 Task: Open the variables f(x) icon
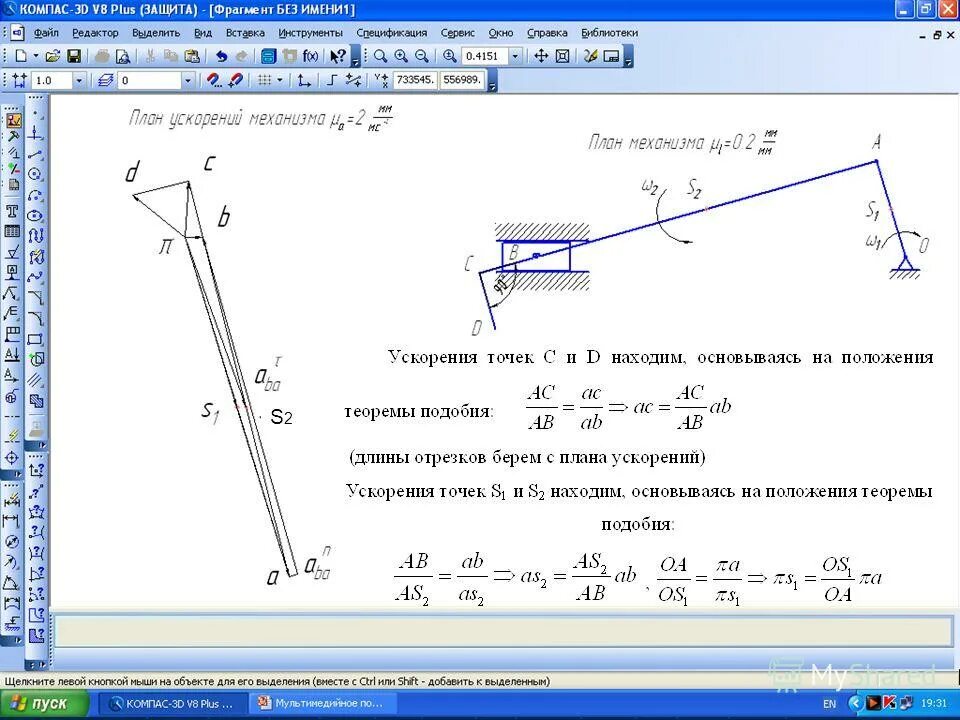[310, 56]
